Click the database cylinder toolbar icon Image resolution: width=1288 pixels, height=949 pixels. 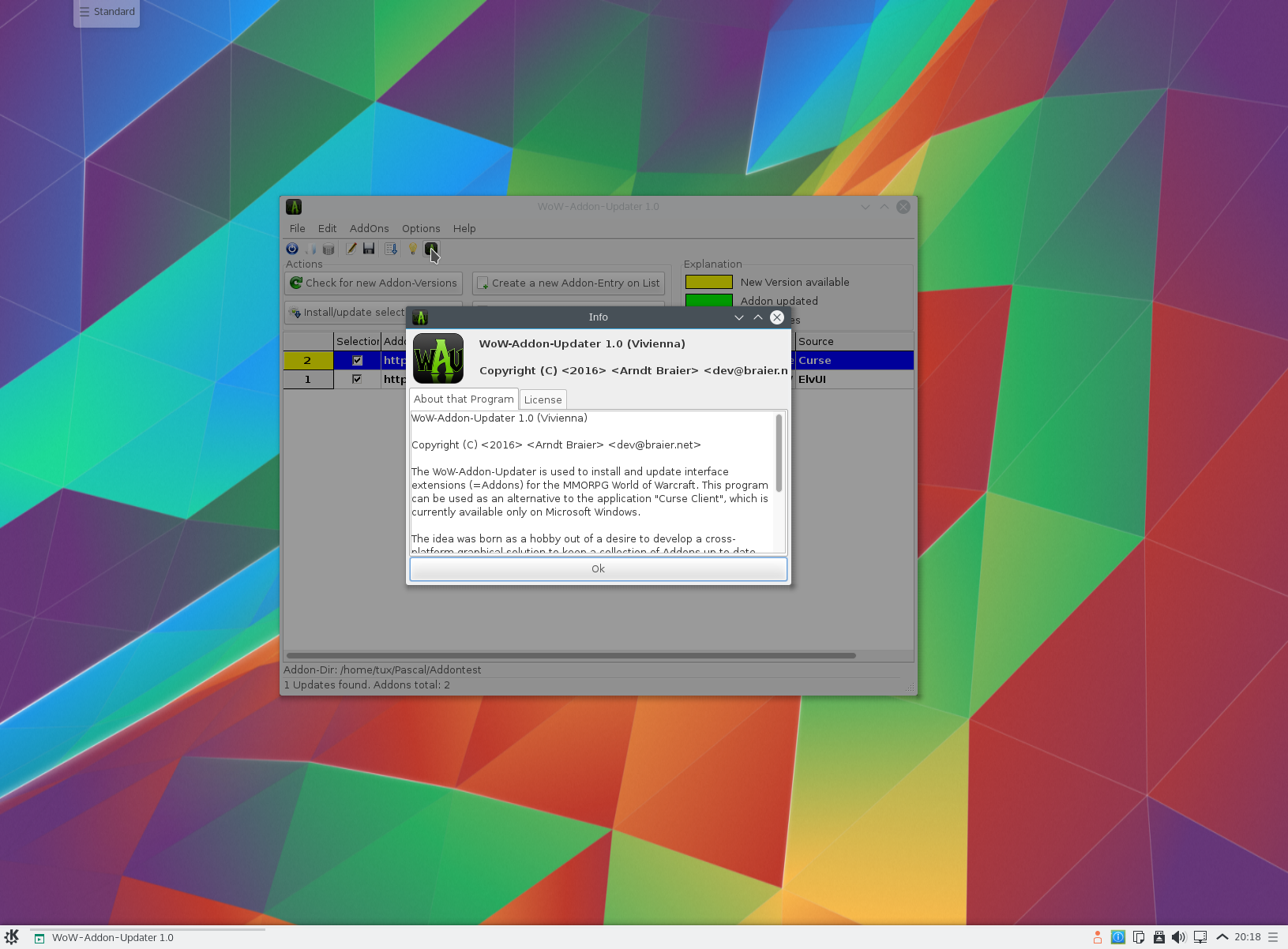pos(329,249)
